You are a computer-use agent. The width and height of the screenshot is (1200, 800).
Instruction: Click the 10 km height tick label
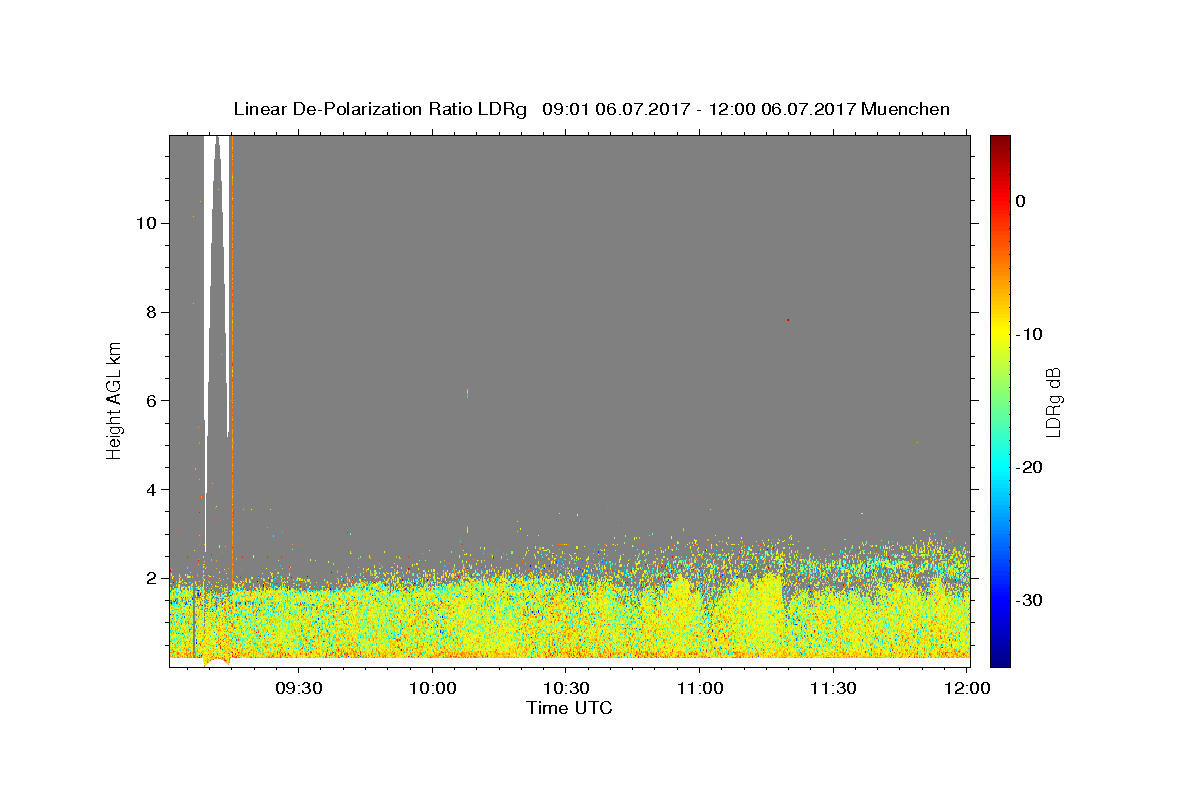(144, 223)
